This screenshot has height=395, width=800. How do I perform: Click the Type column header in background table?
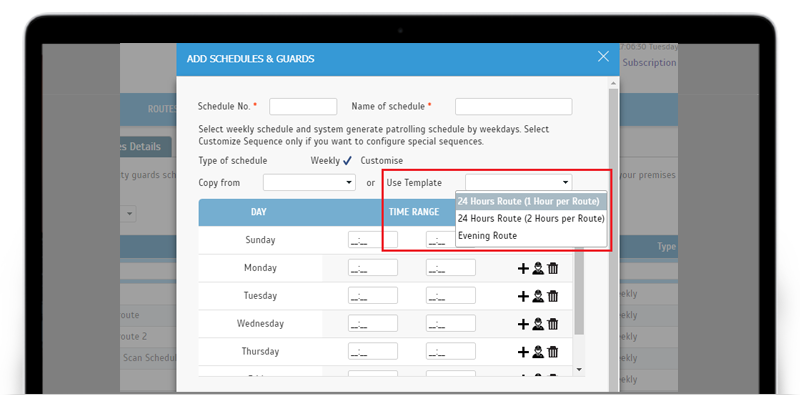pos(666,246)
